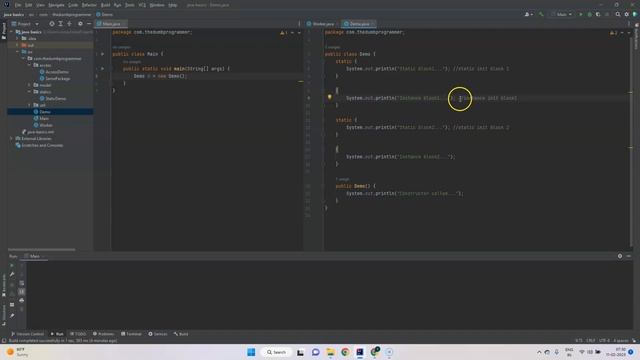The image size is (640, 360).
Task: Open Chrome from Windows taskbar
Action: coord(345,352)
